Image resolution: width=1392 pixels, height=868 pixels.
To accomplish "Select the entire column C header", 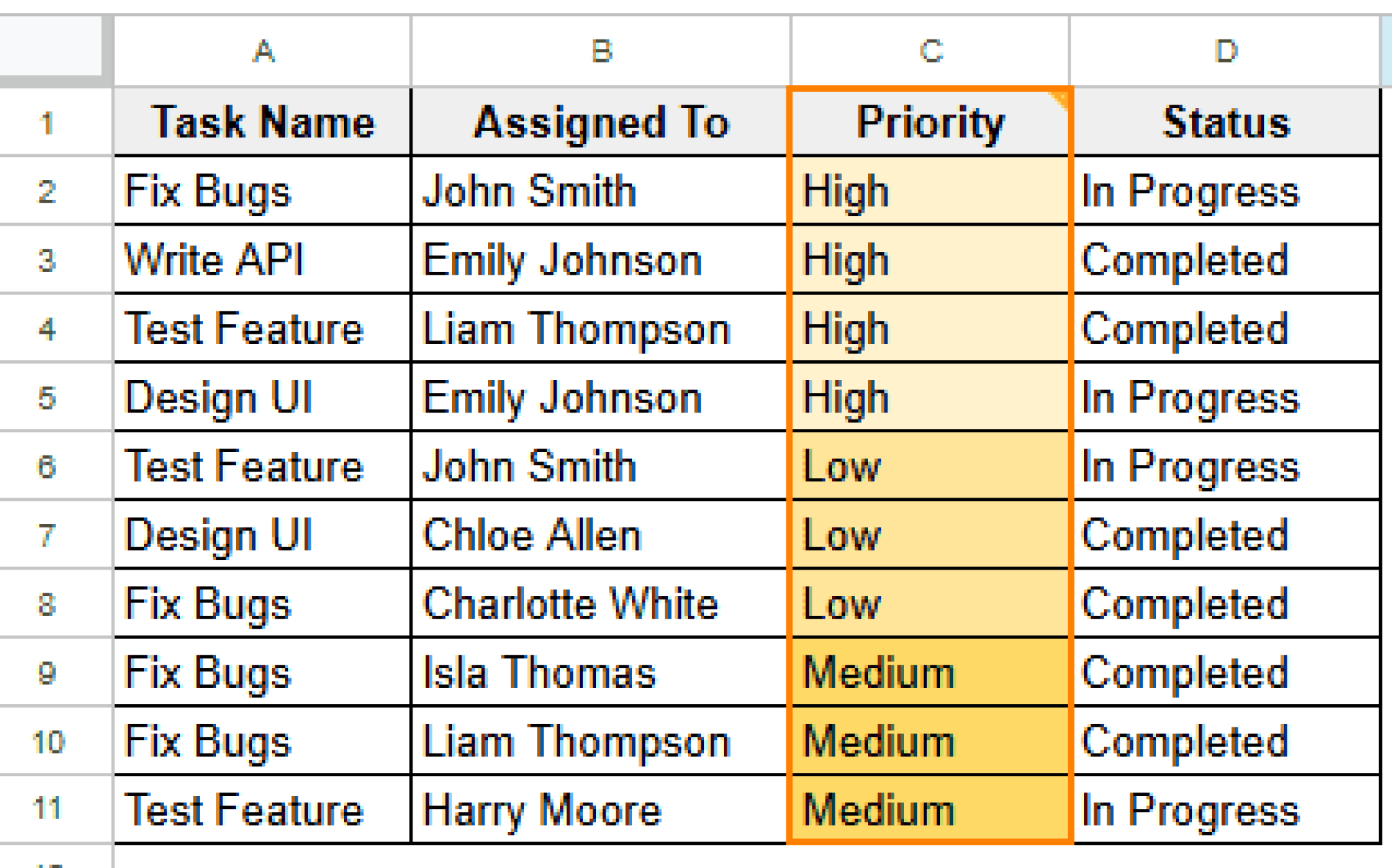I will pos(930,52).
